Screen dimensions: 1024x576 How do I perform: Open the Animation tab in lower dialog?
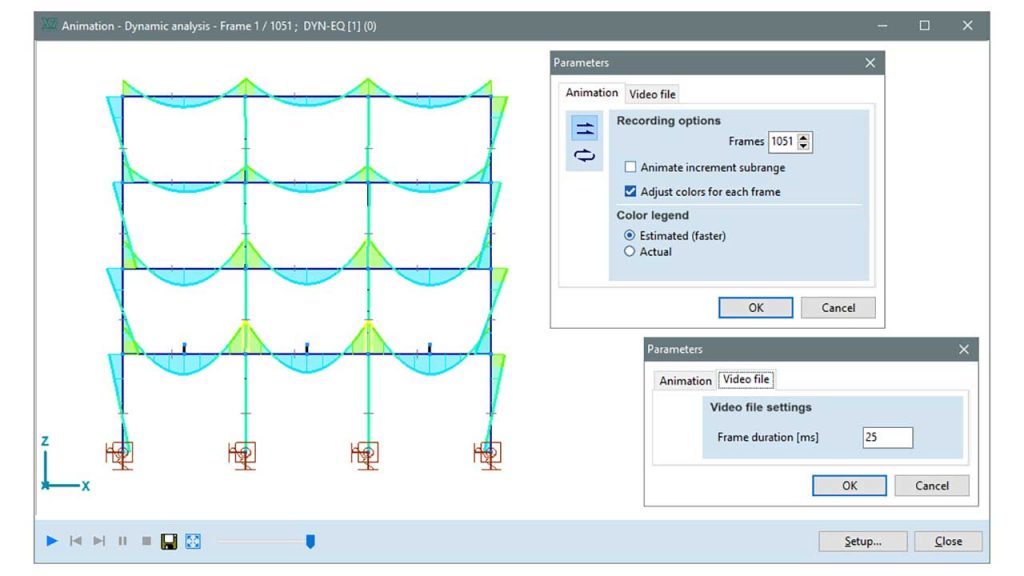[685, 381]
